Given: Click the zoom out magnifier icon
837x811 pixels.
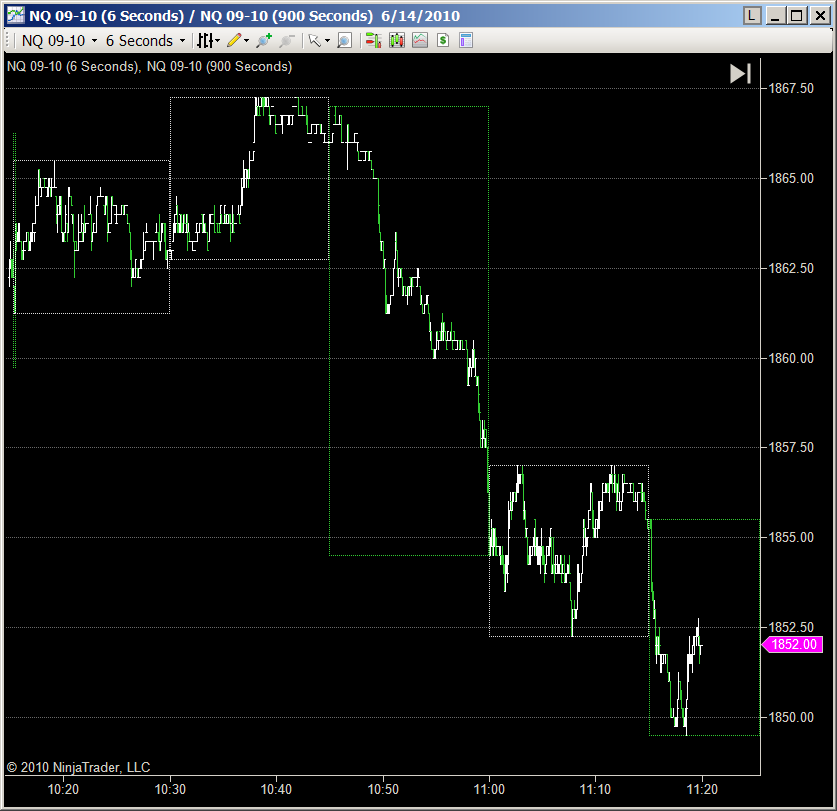Looking at the screenshot, I should click(287, 41).
